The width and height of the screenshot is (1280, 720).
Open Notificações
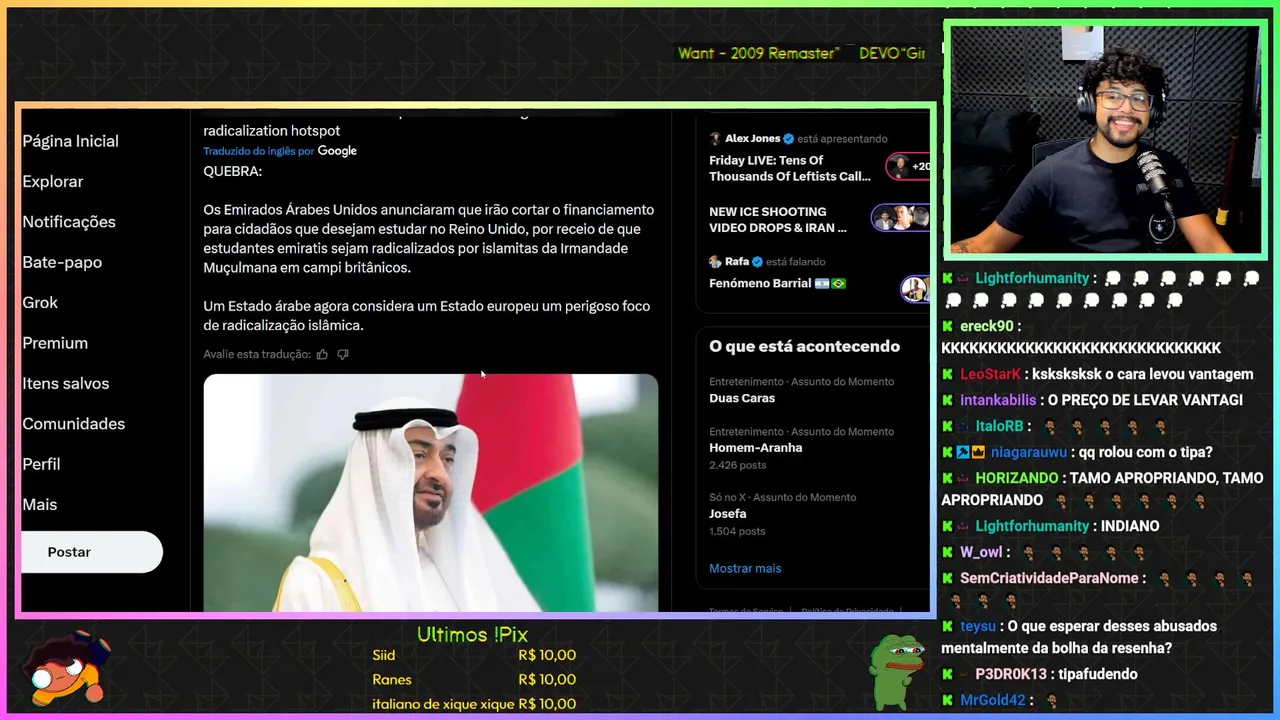click(x=69, y=222)
